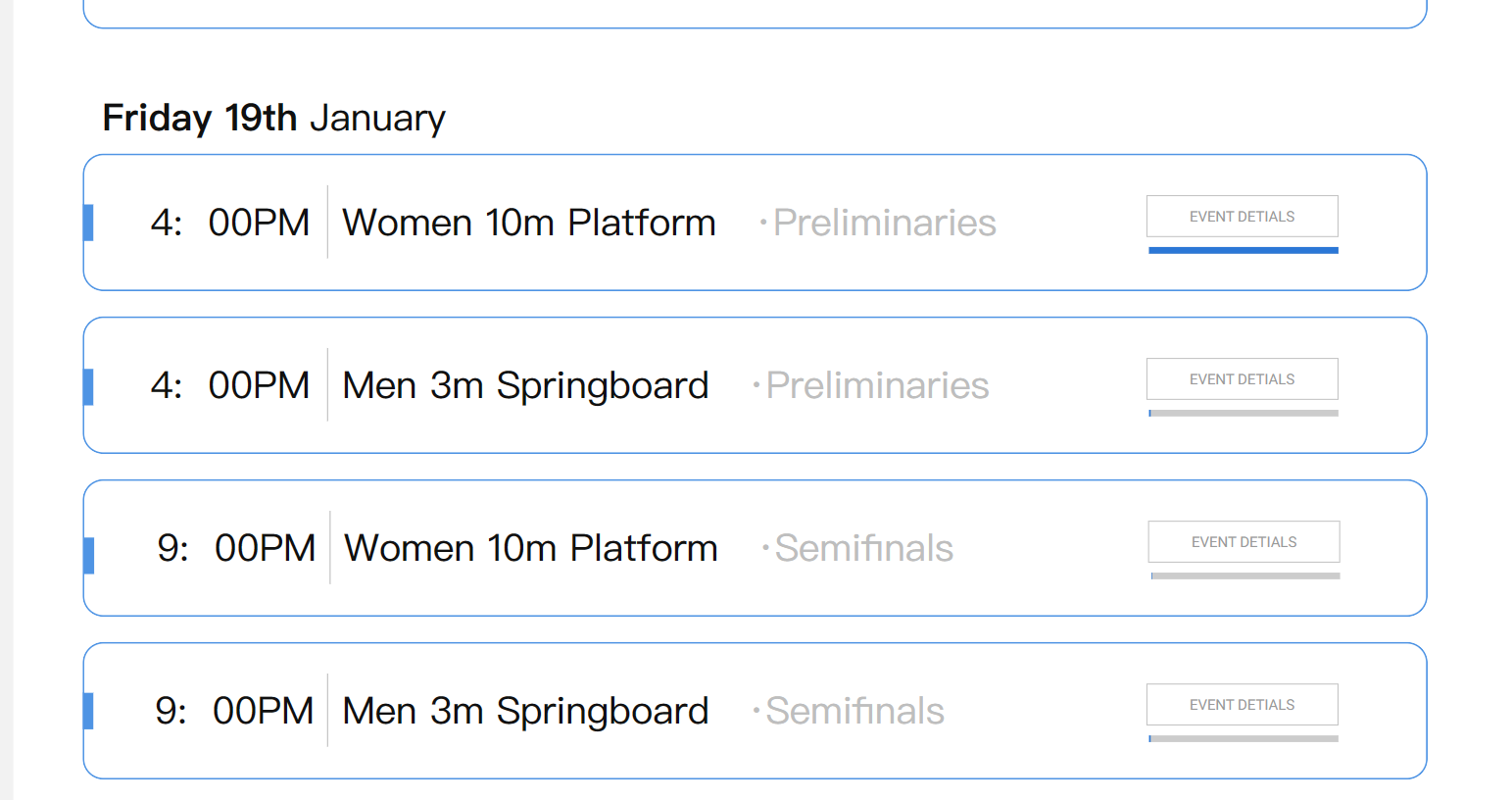Select the Men 3m Springboard title in the semifinals row
The width and height of the screenshot is (1512, 800).
[x=525, y=711]
